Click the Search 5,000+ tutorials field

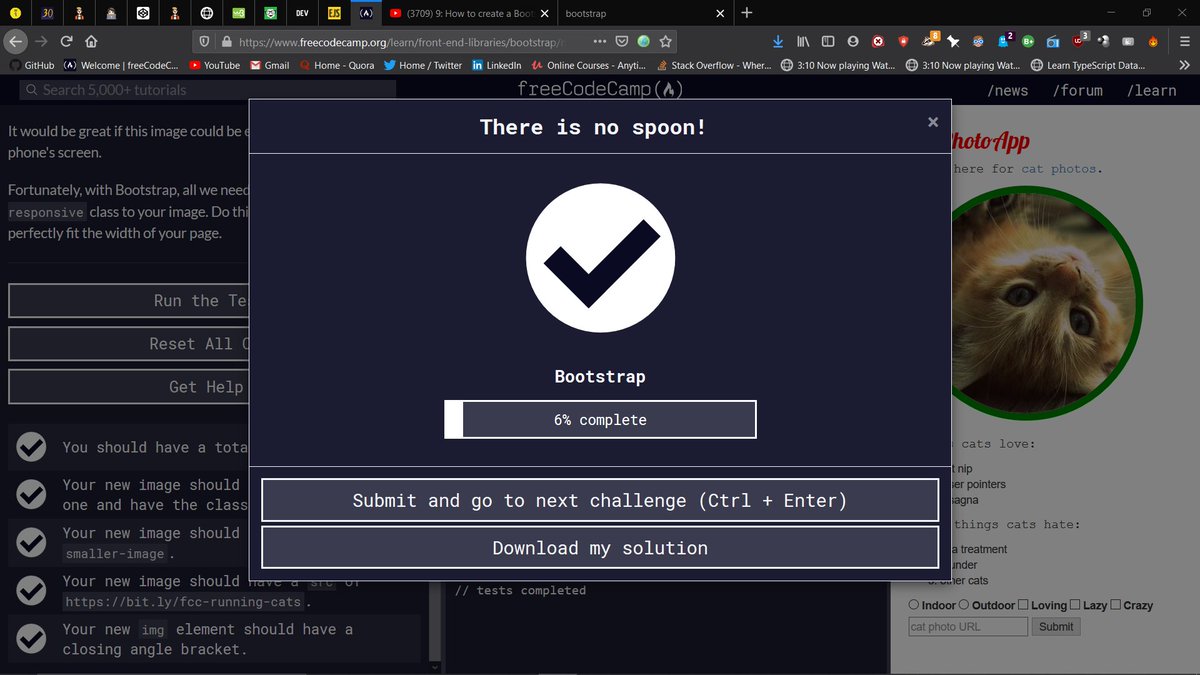pos(208,90)
